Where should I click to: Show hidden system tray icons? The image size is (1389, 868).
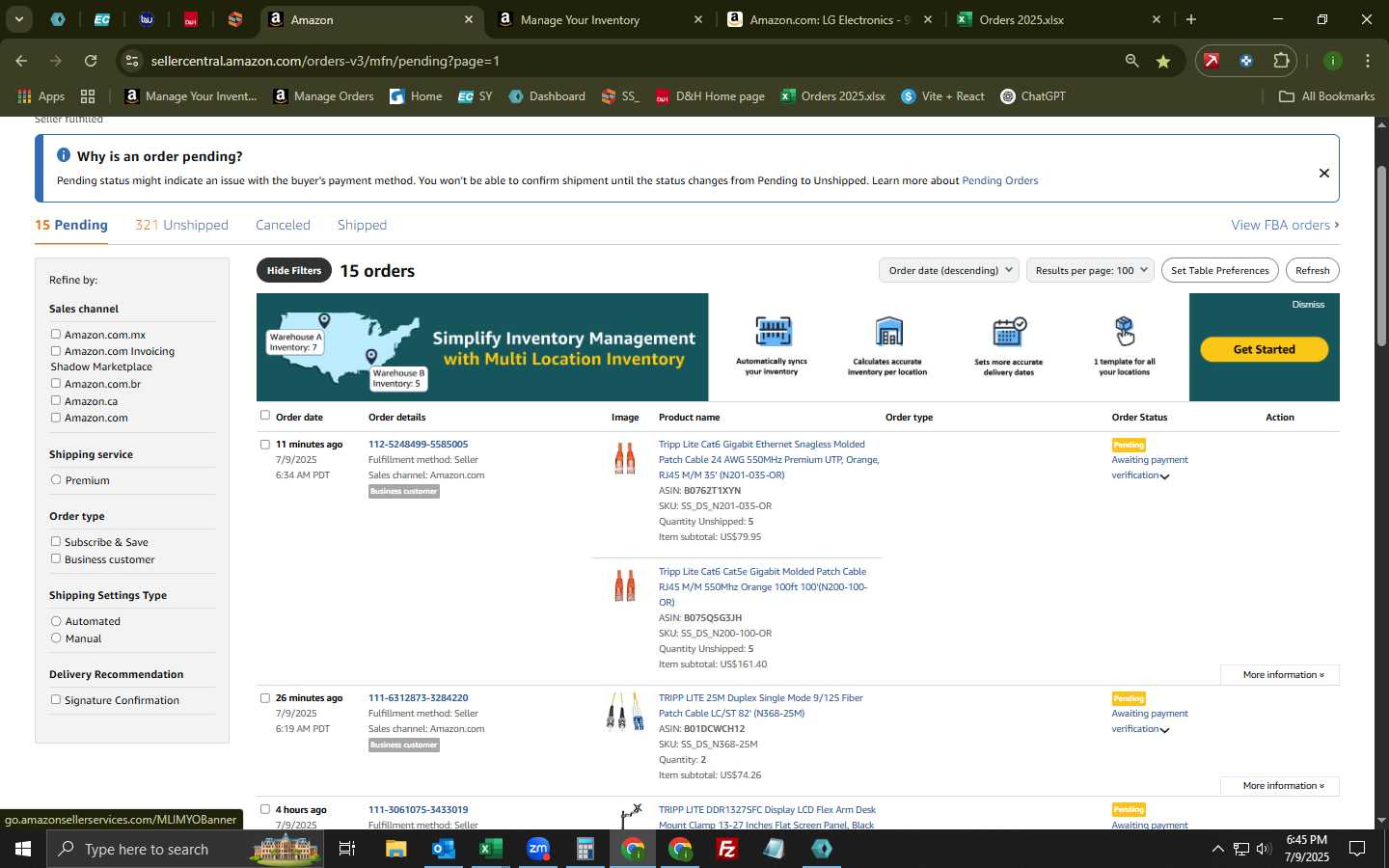[x=1217, y=849]
